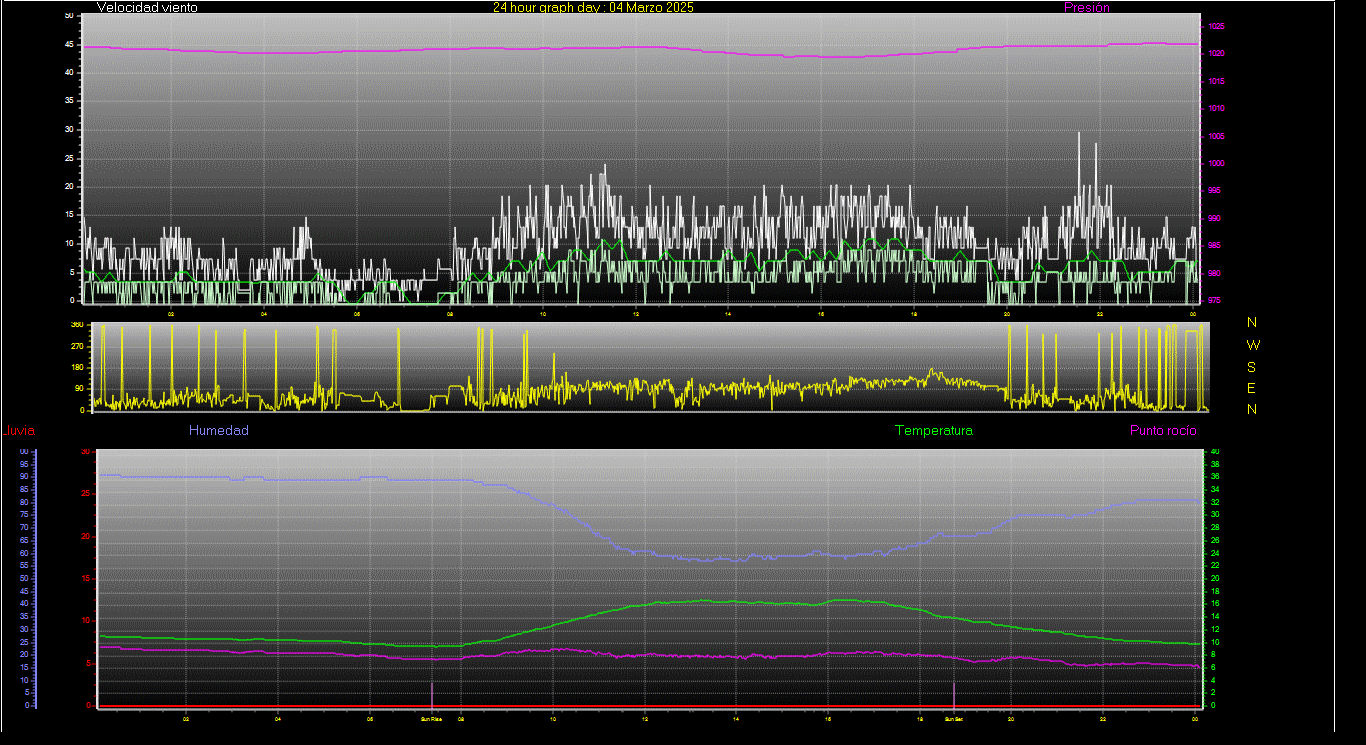Click the "45" wind speed axis value
Viewport: 1366px width, 745px height.
pyautogui.click(x=69, y=44)
